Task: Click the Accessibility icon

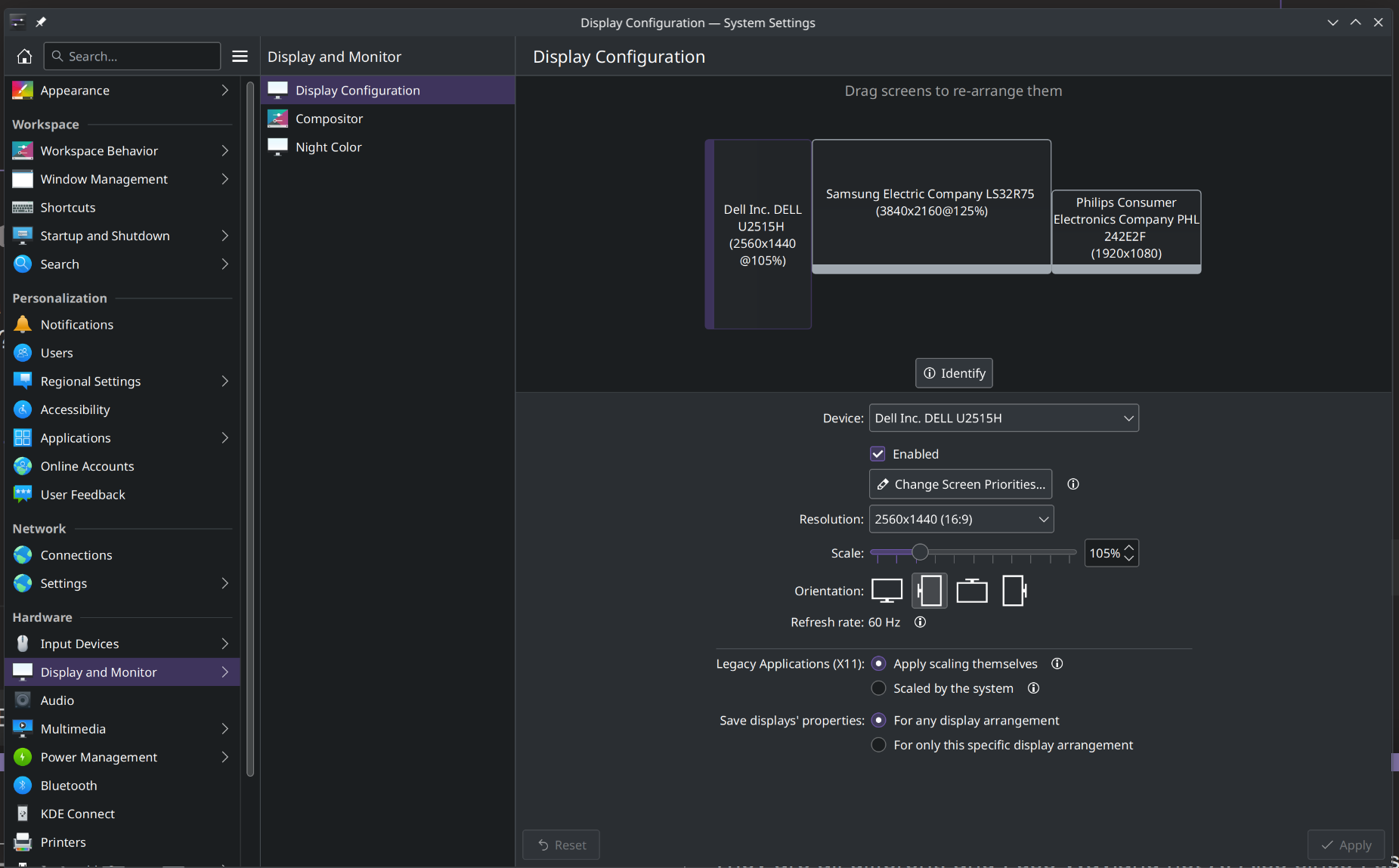Action: 23,409
